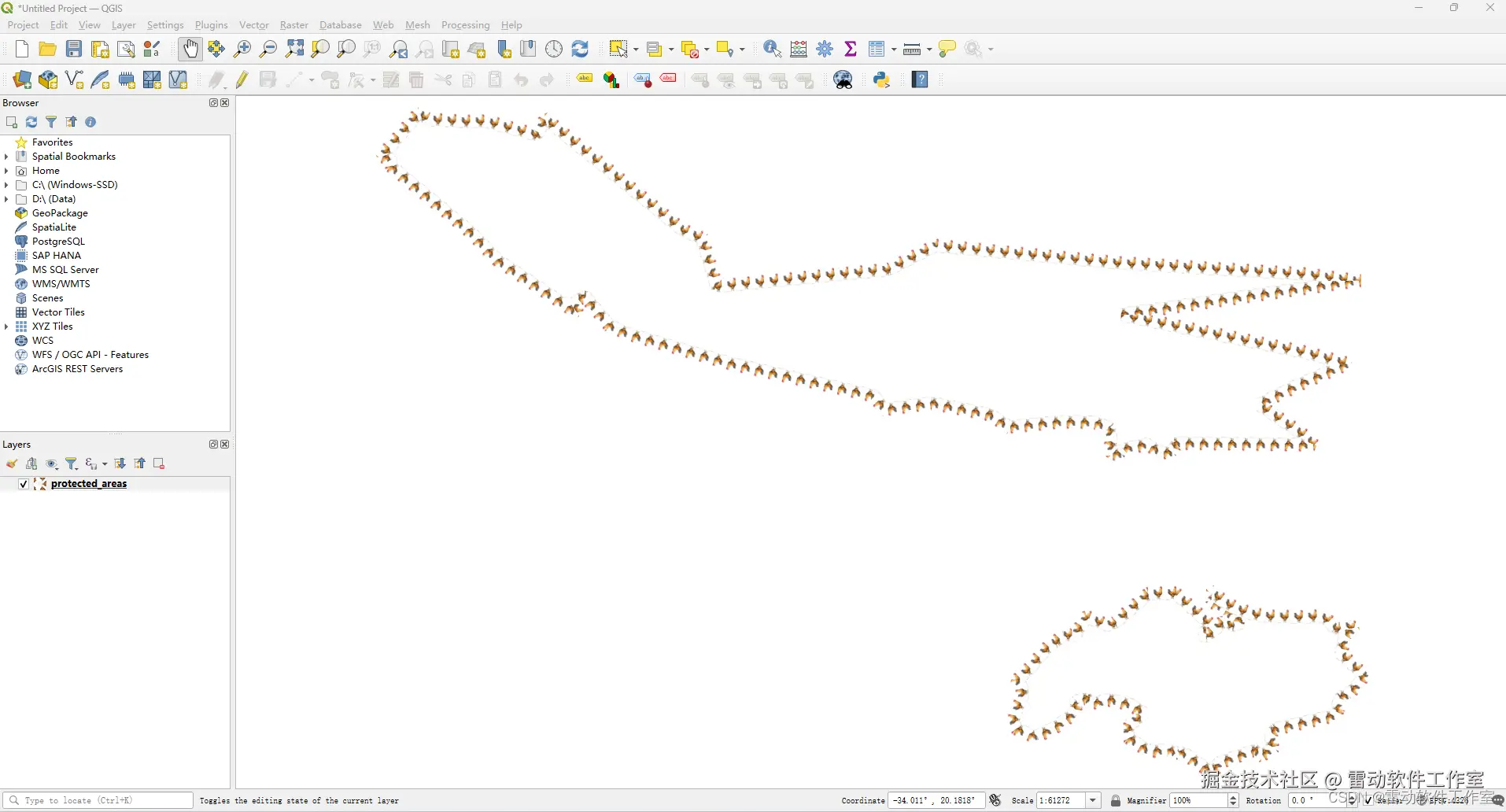Expand the C:\ (Windows-SSD) drive node
The image size is (1506, 812).
[6, 185]
